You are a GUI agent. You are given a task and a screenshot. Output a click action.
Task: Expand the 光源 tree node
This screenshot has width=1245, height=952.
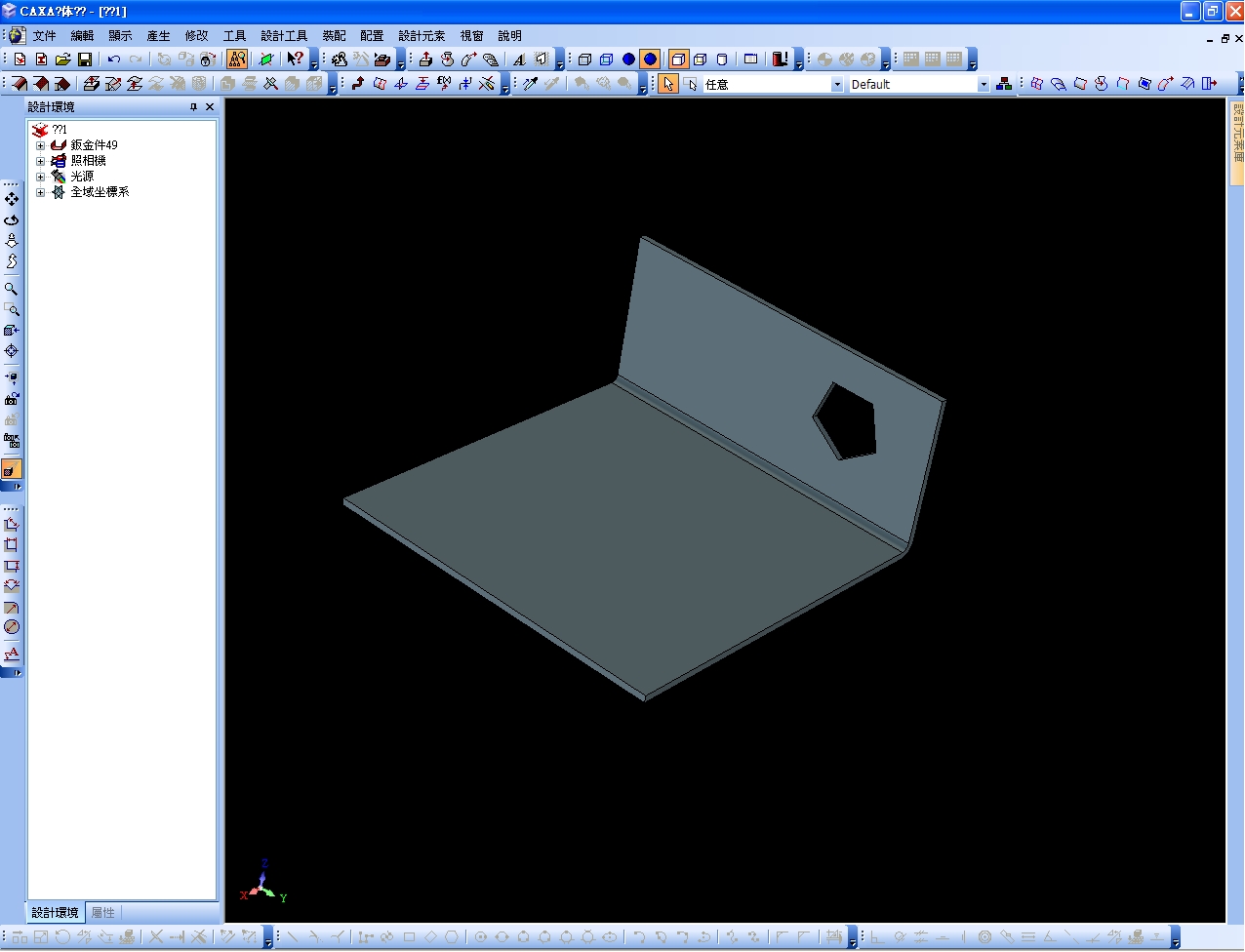coord(41,177)
